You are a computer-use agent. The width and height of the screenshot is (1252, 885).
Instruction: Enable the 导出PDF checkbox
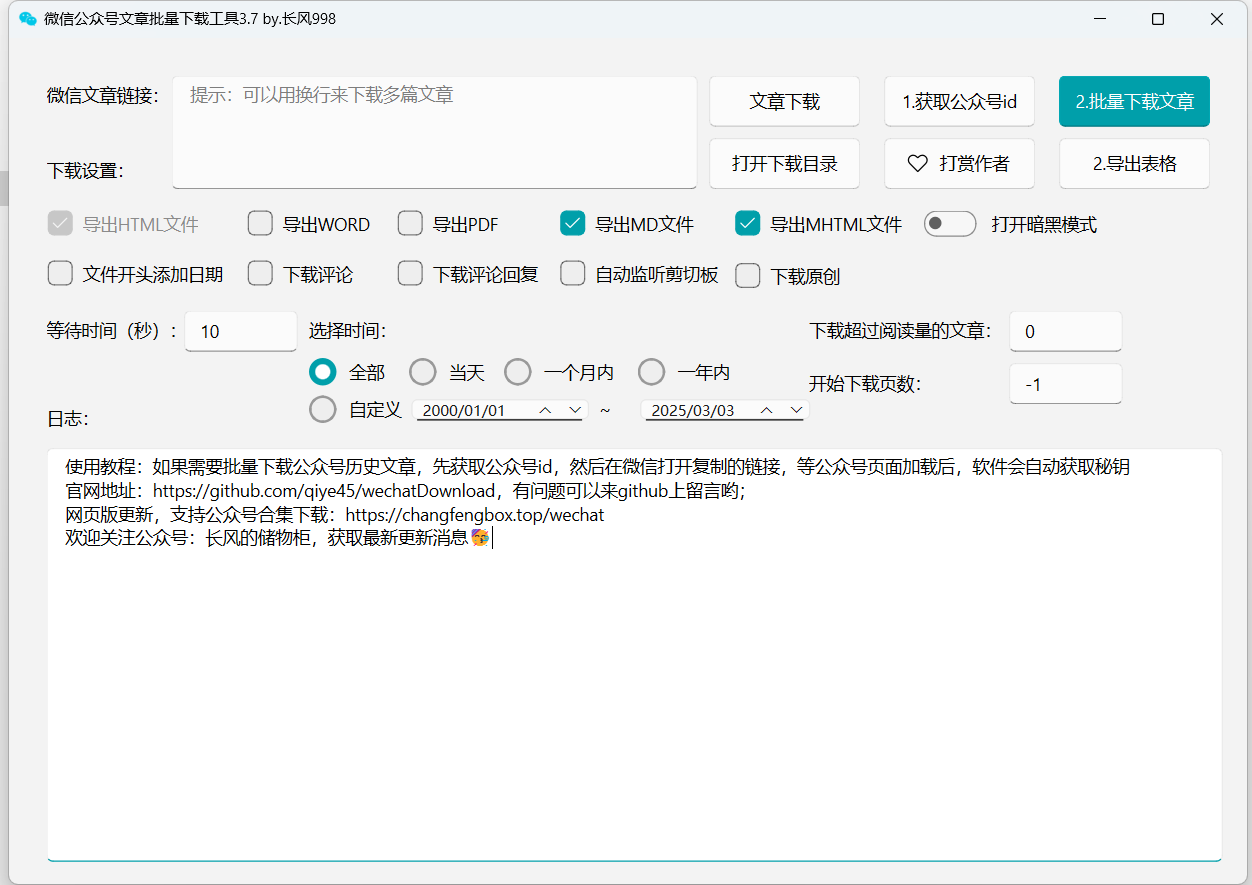click(x=410, y=224)
